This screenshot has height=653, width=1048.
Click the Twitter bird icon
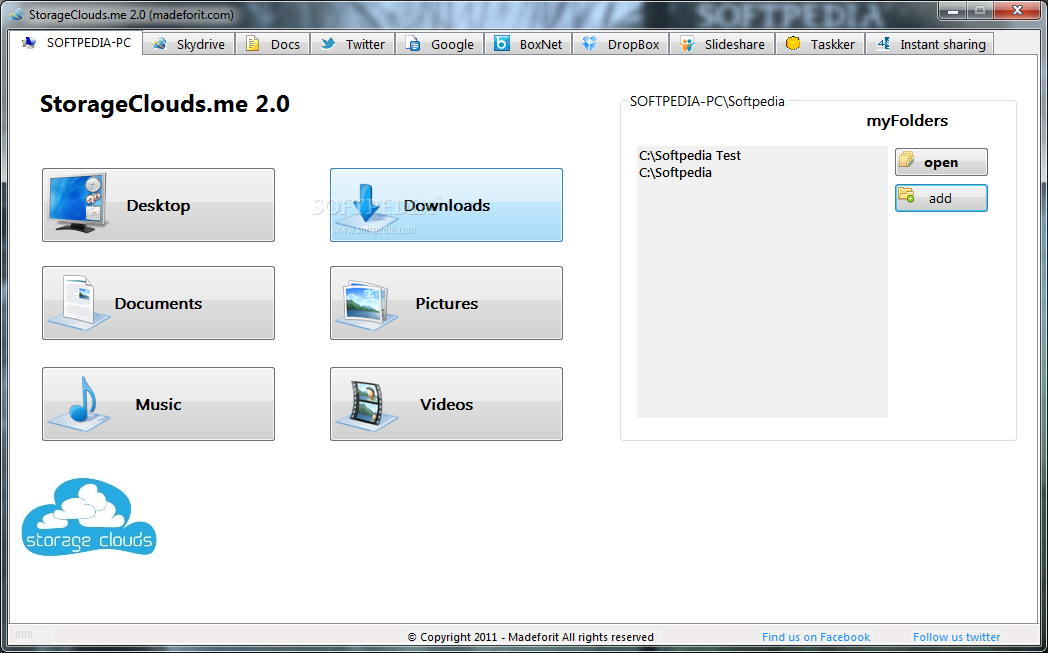(x=328, y=44)
